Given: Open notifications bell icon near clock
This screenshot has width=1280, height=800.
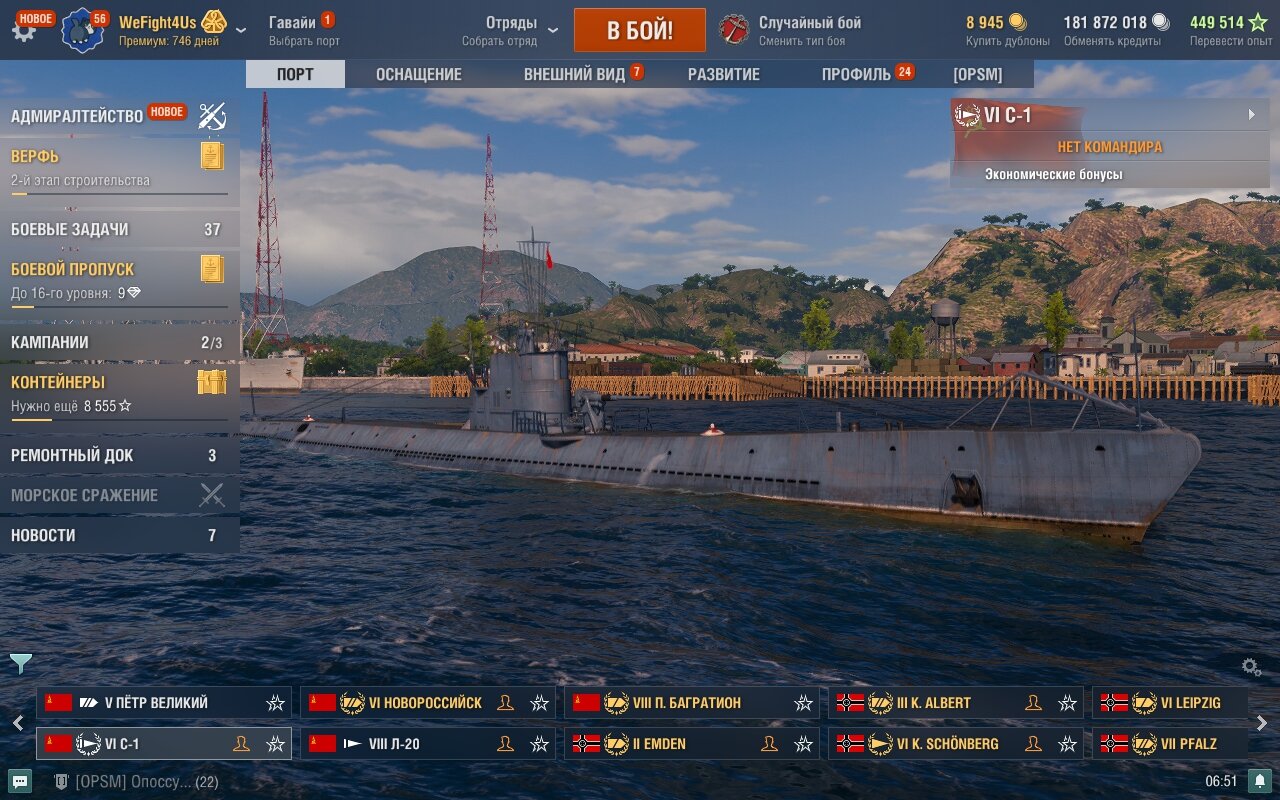Looking at the screenshot, I should (x=1260, y=781).
